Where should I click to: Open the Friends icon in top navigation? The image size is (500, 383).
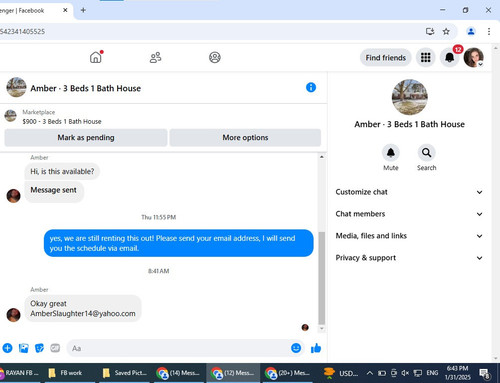(x=155, y=57)
